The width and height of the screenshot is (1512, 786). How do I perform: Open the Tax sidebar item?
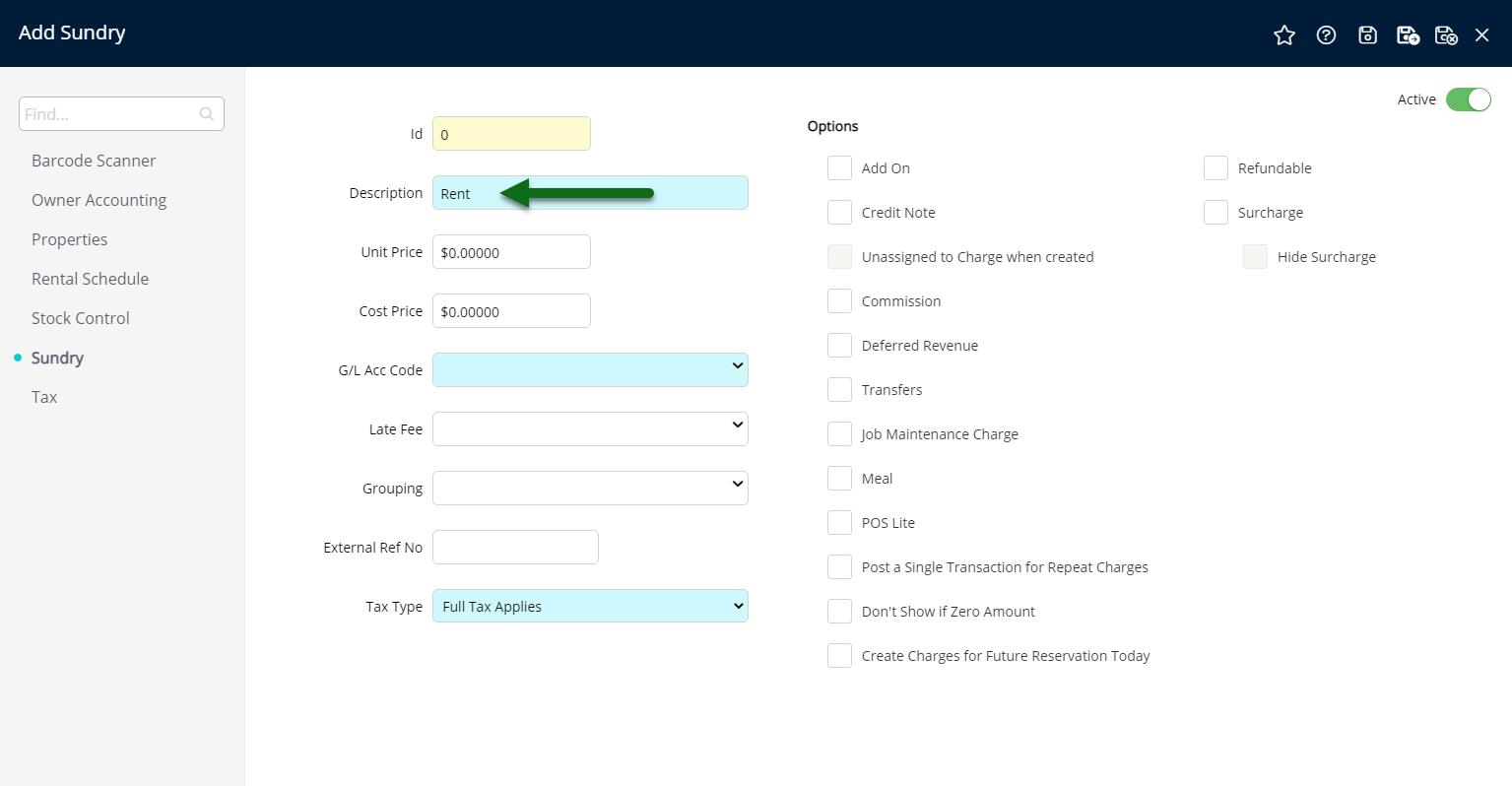[44, 397]
